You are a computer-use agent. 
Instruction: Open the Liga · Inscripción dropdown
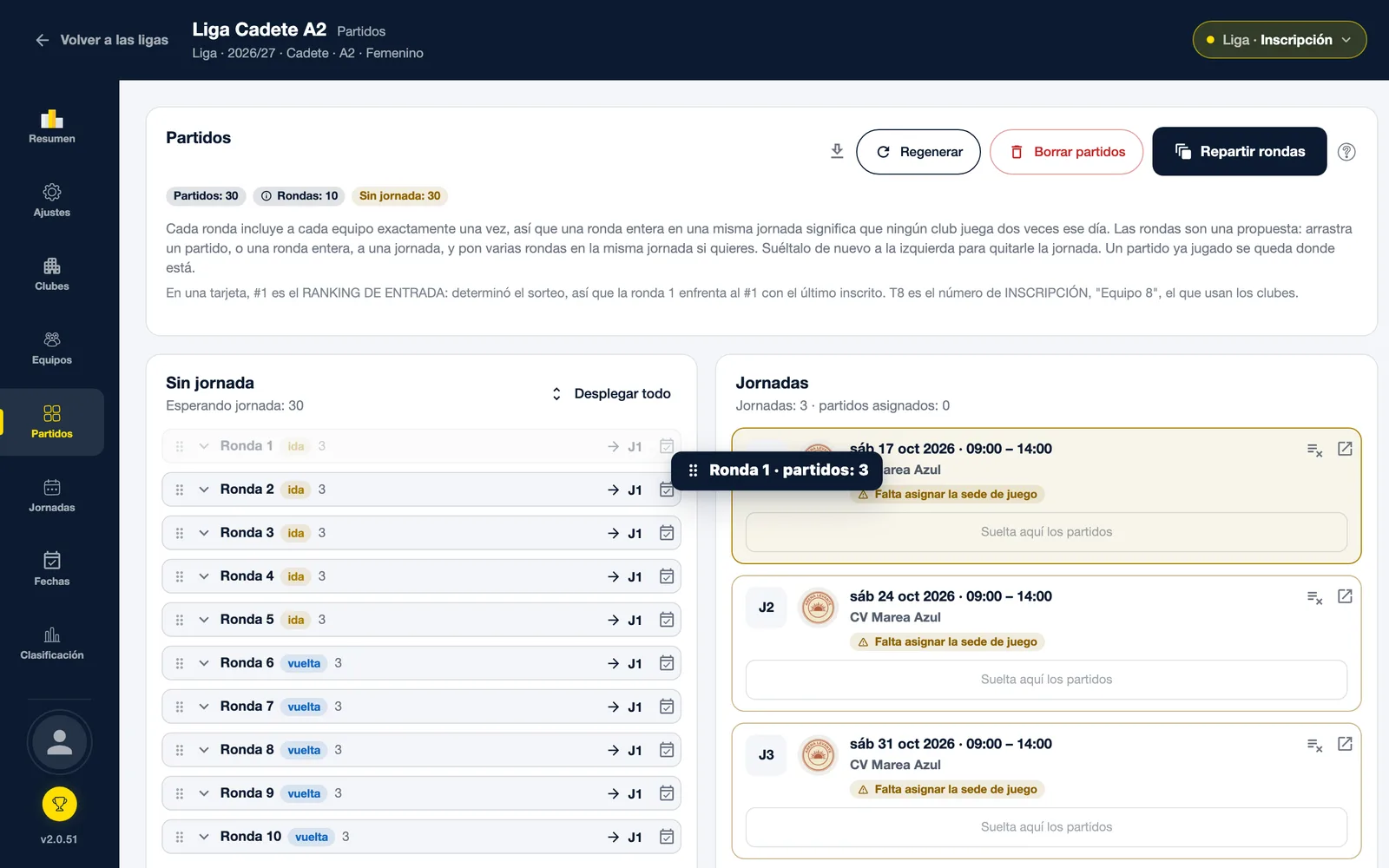point(1280,40)
